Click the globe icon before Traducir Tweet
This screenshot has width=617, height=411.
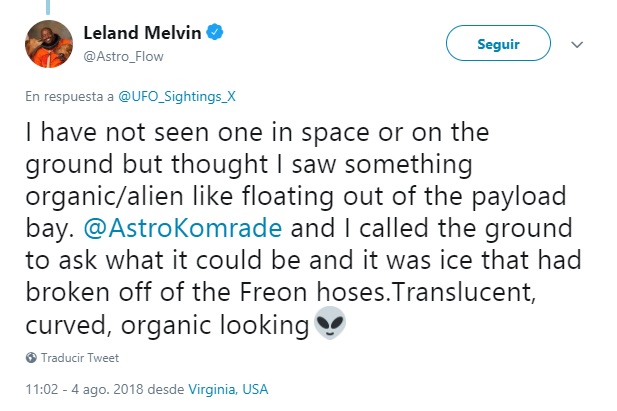(32, 357)
